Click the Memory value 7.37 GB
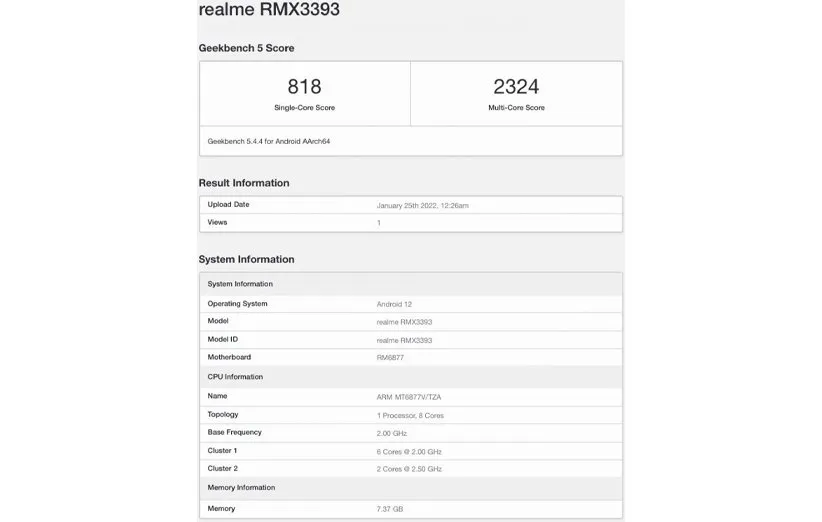The width and height of the screenshot is (822, 522). tap(390, 509)
